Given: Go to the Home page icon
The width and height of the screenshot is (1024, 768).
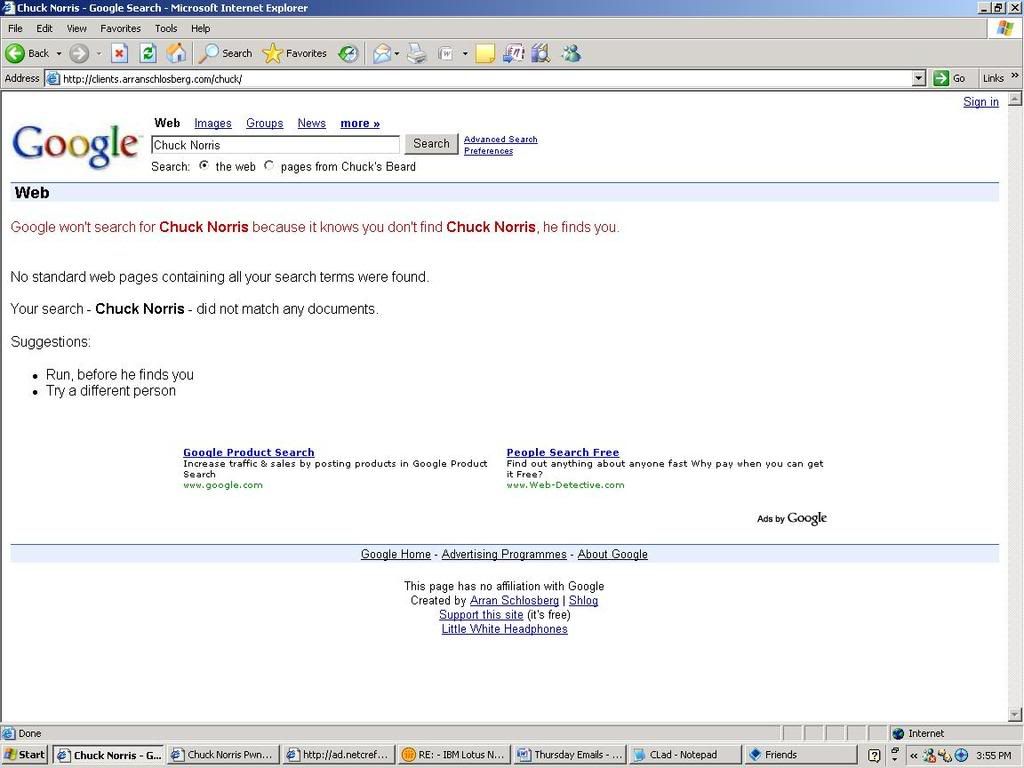Looking at the screenshot, I should tap(176, 54).
